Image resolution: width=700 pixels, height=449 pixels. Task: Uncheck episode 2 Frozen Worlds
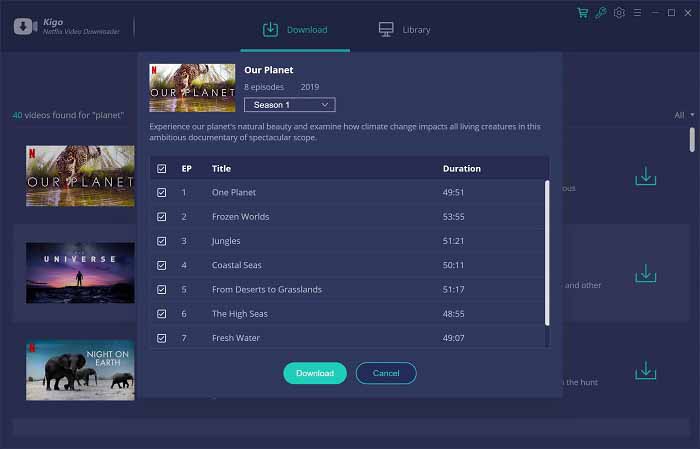162,216
